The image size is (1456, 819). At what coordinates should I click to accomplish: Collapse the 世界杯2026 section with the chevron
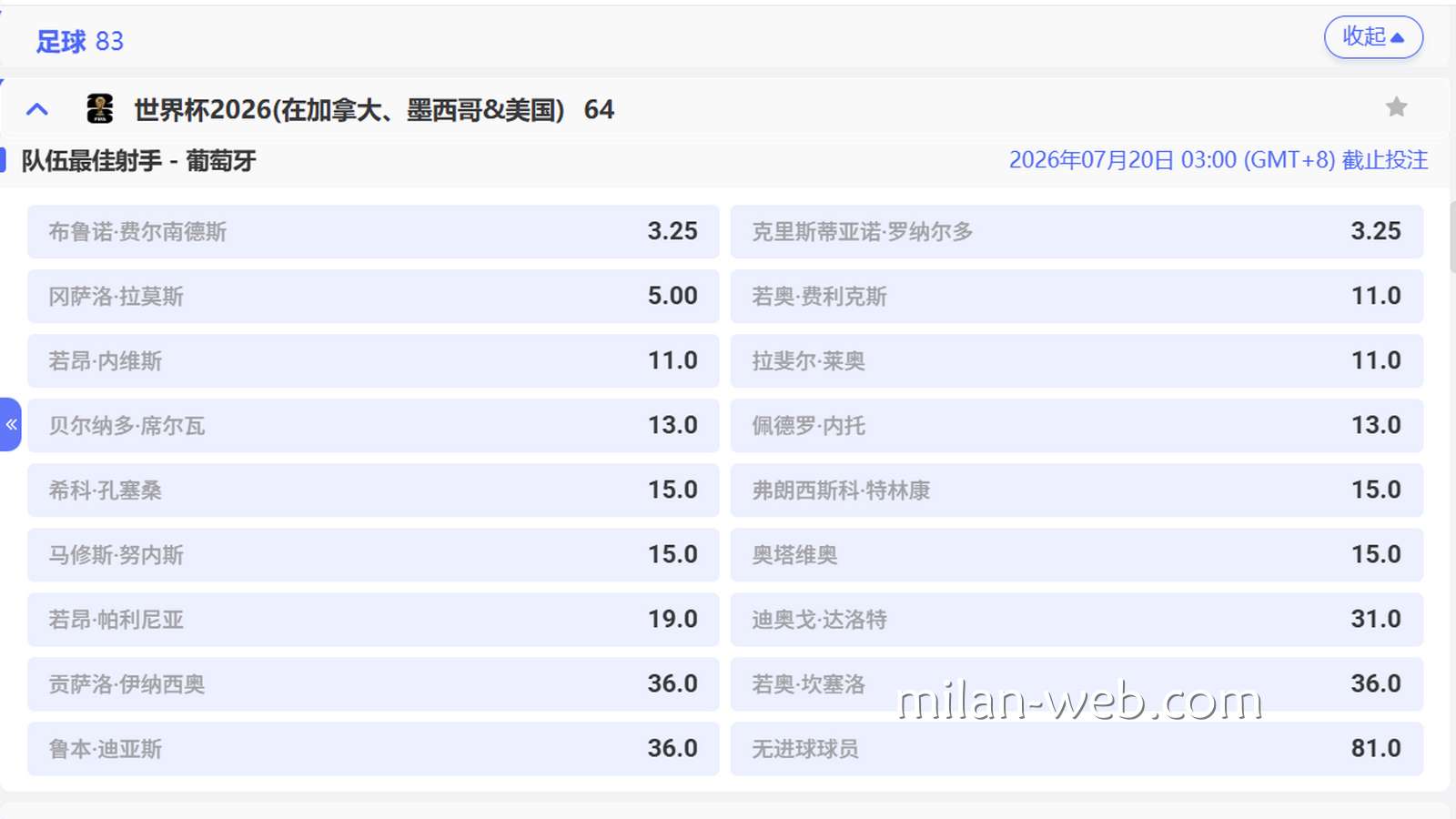pyautogui.click(x=37, y=110)
